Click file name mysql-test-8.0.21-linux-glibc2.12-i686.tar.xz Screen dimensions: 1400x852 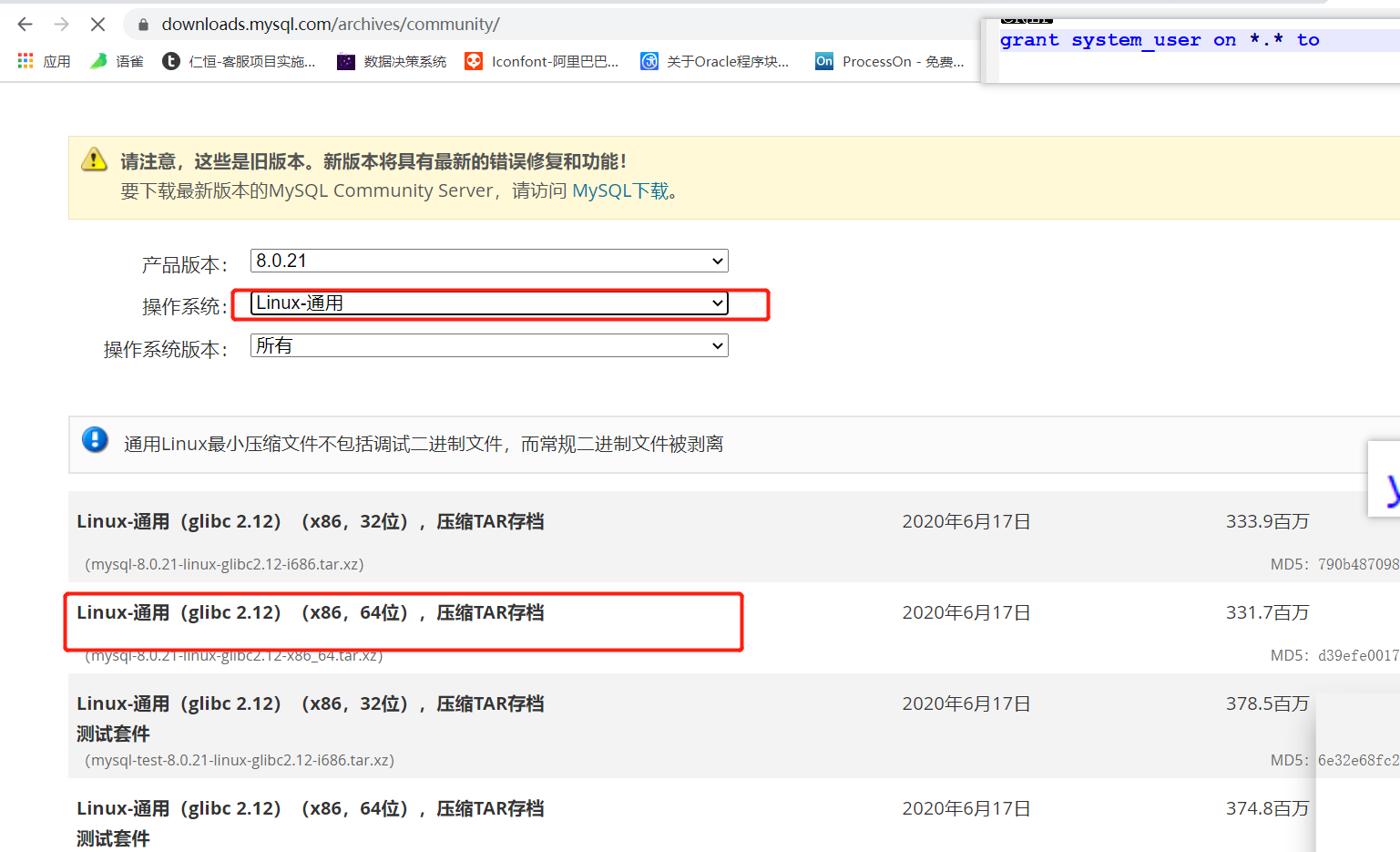240,760
